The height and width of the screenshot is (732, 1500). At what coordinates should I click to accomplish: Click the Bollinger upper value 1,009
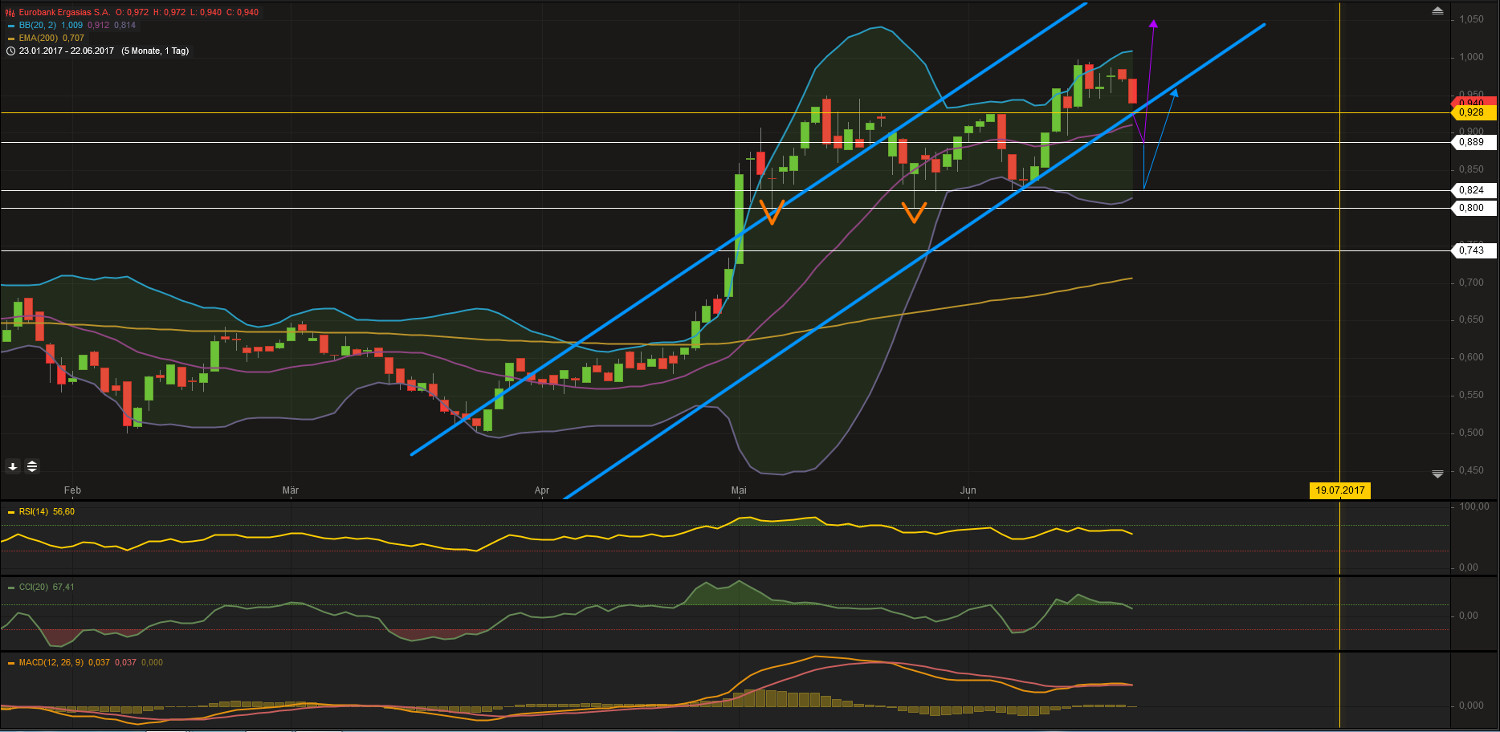(73, 25)
